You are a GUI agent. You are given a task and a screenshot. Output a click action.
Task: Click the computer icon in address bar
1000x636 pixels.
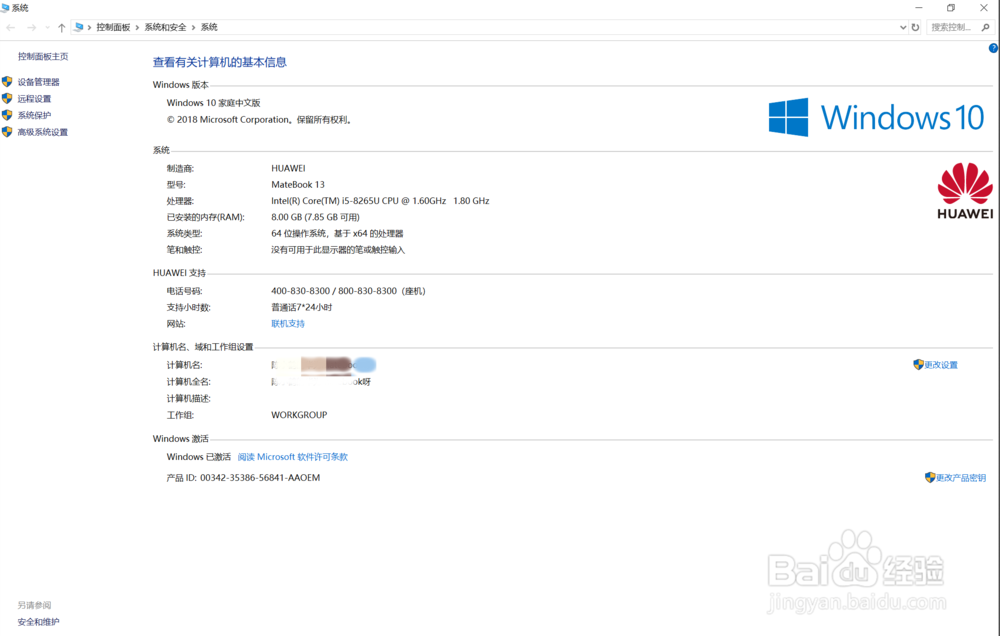[78, 27]
